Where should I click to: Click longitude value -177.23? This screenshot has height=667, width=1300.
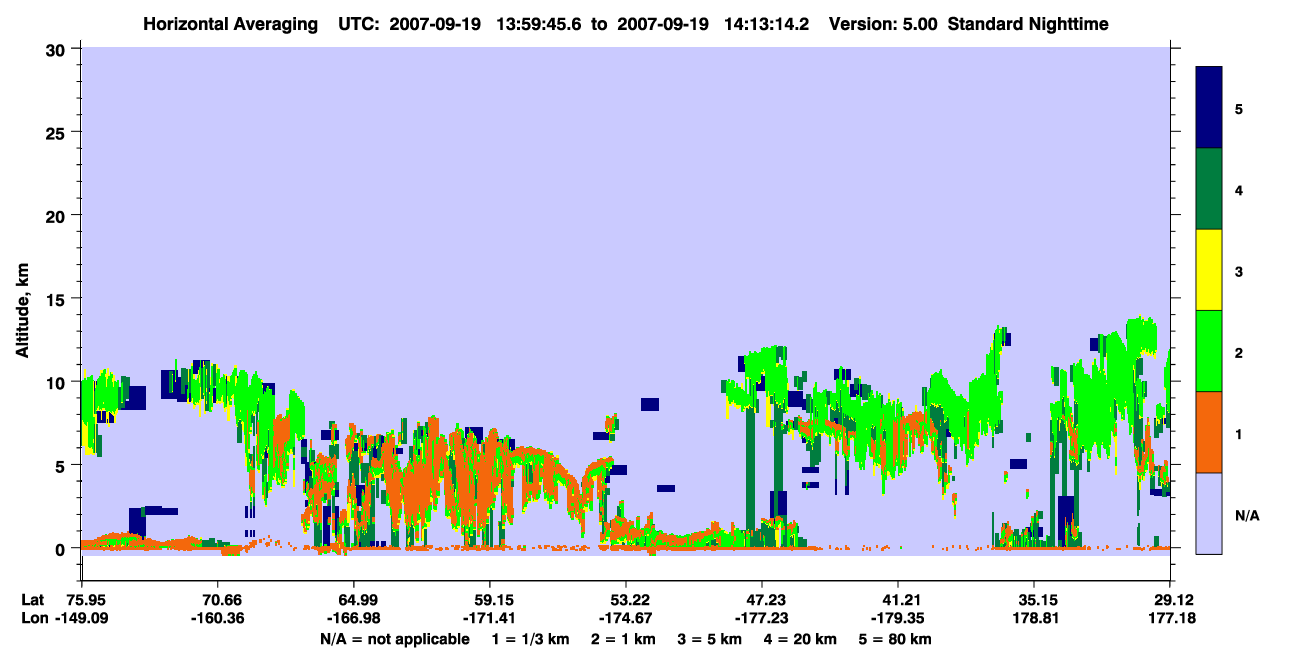click(762, 618)
